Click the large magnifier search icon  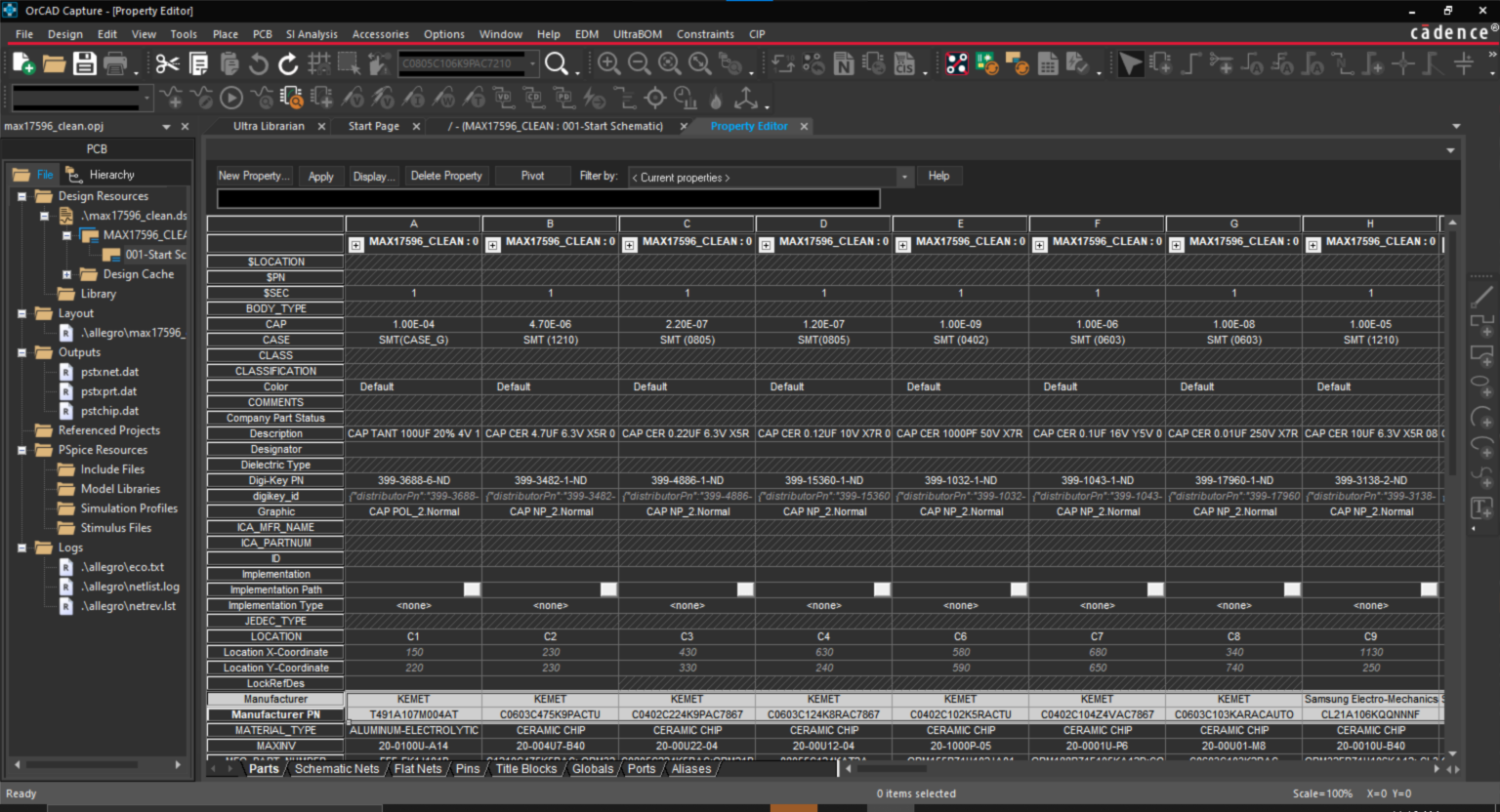557,64
